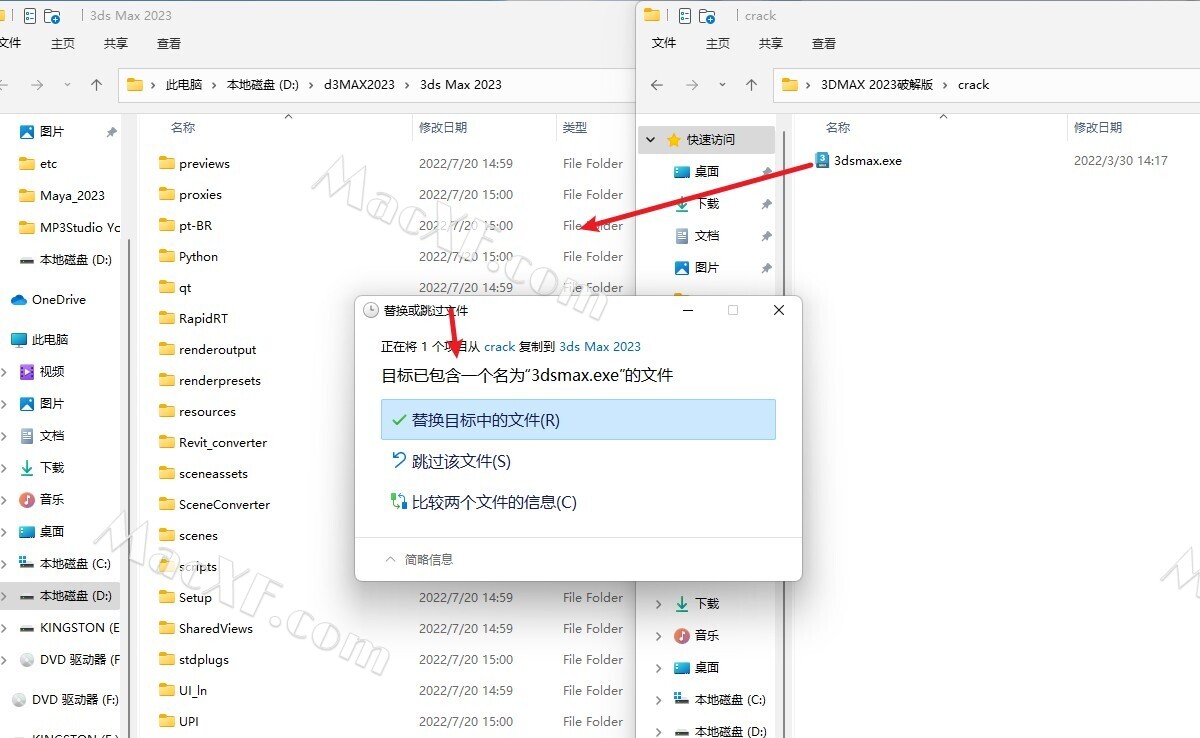Open 文件 menu in crack window
The width and height of the screenshot is (1200, 738).
point(664,43)
